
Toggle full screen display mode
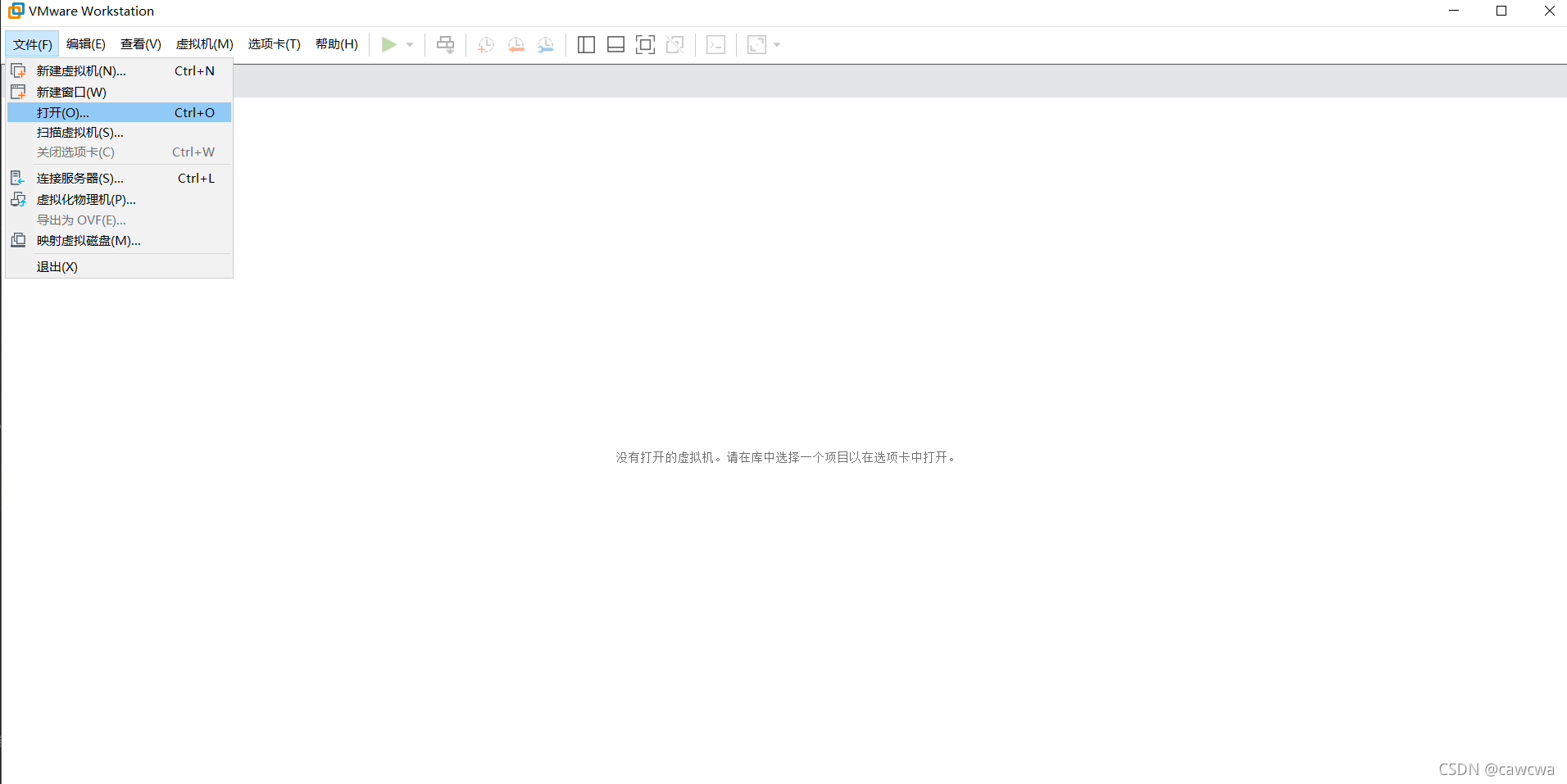click(x=645, y=44)
